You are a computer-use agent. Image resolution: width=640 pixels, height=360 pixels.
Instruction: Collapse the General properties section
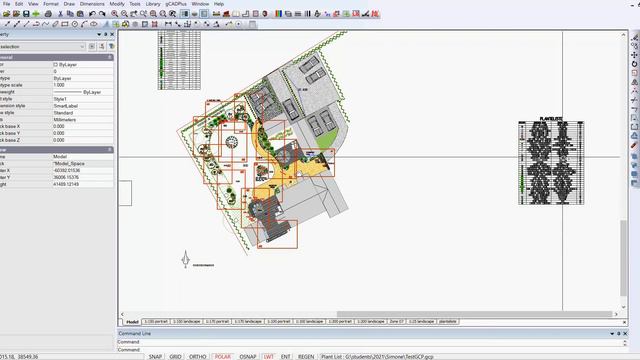[110, 58]
